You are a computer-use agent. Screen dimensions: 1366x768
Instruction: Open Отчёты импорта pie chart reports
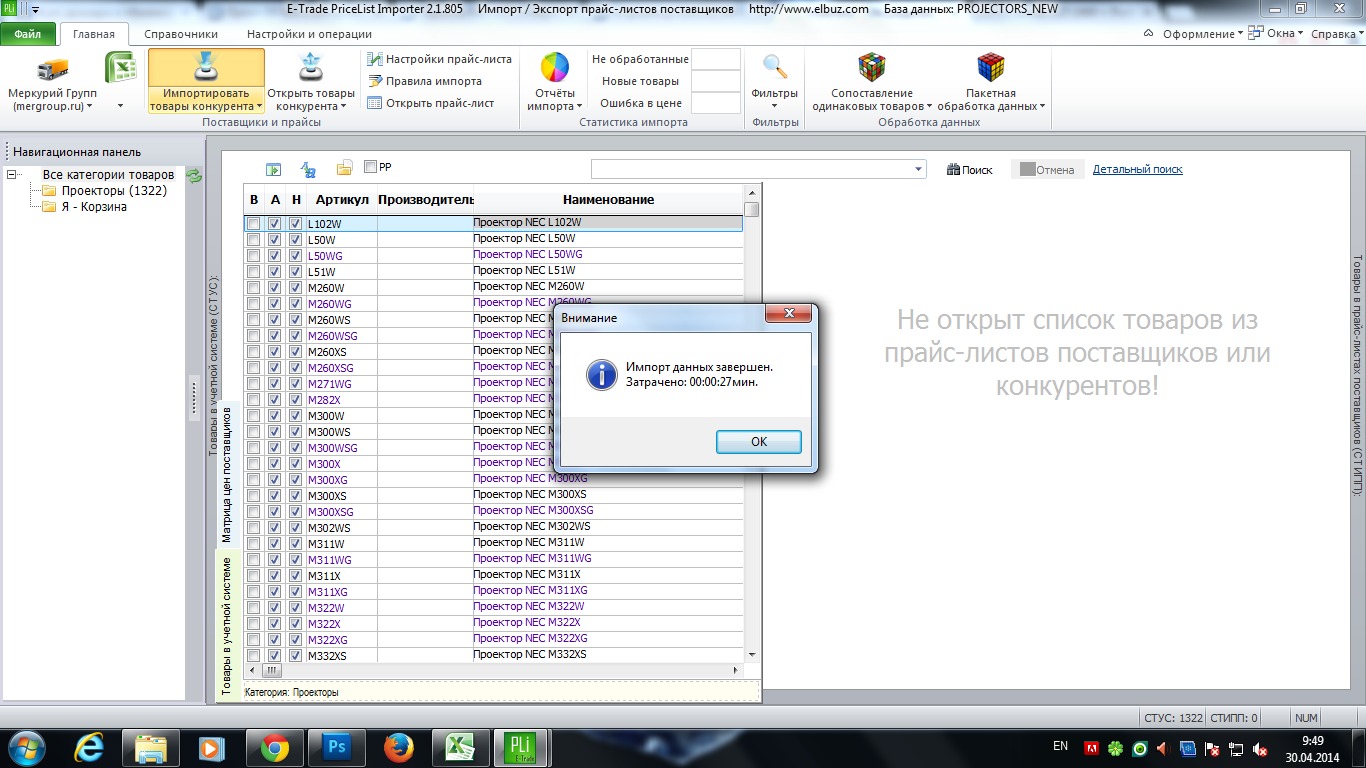554,81
